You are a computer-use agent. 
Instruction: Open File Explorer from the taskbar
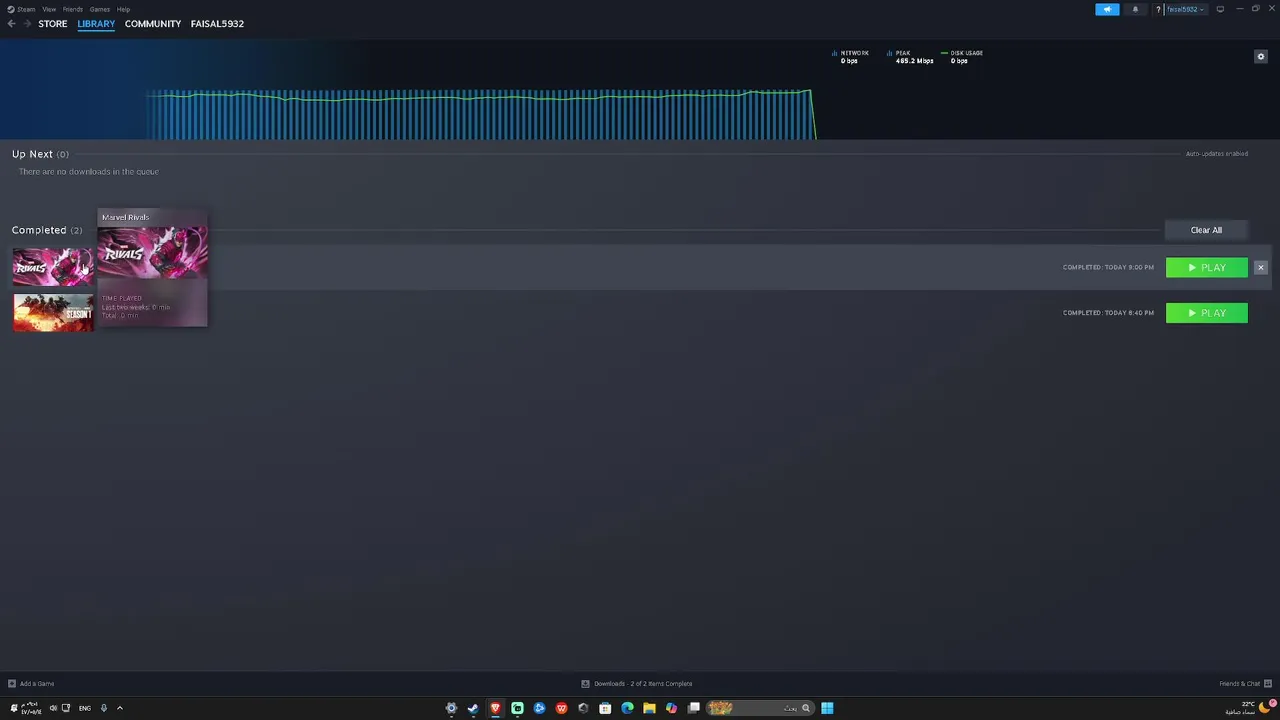tap(649, 708)
